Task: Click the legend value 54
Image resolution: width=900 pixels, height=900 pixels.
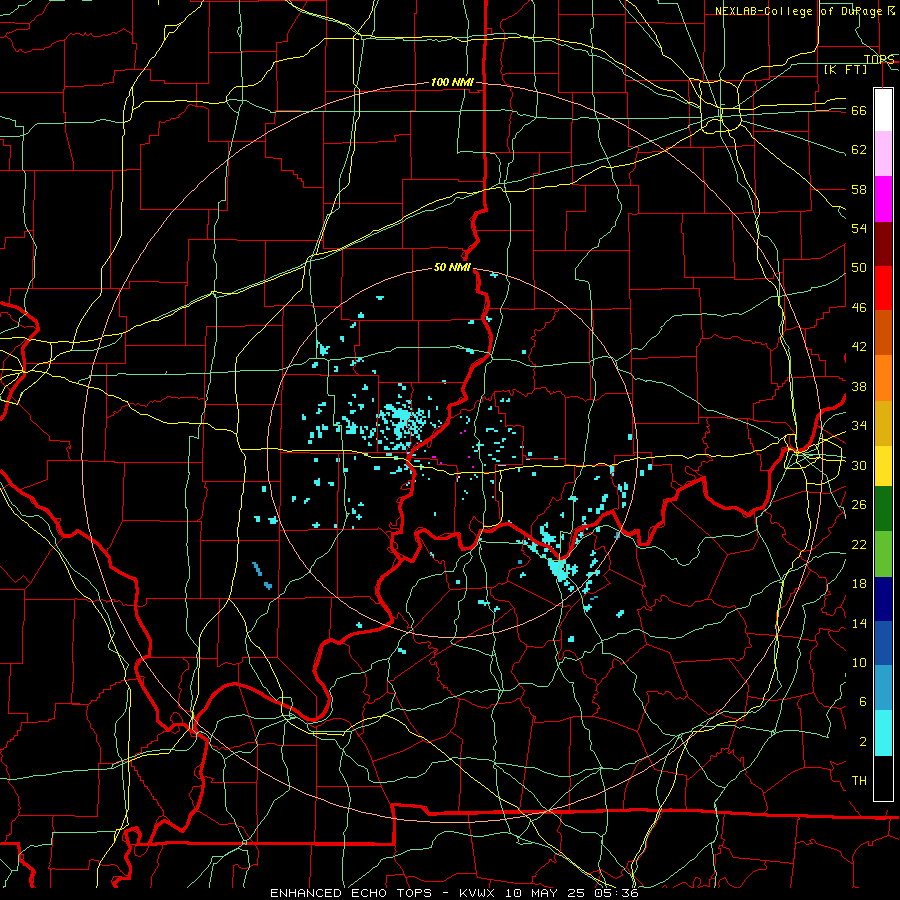Action: pos(859,228)
